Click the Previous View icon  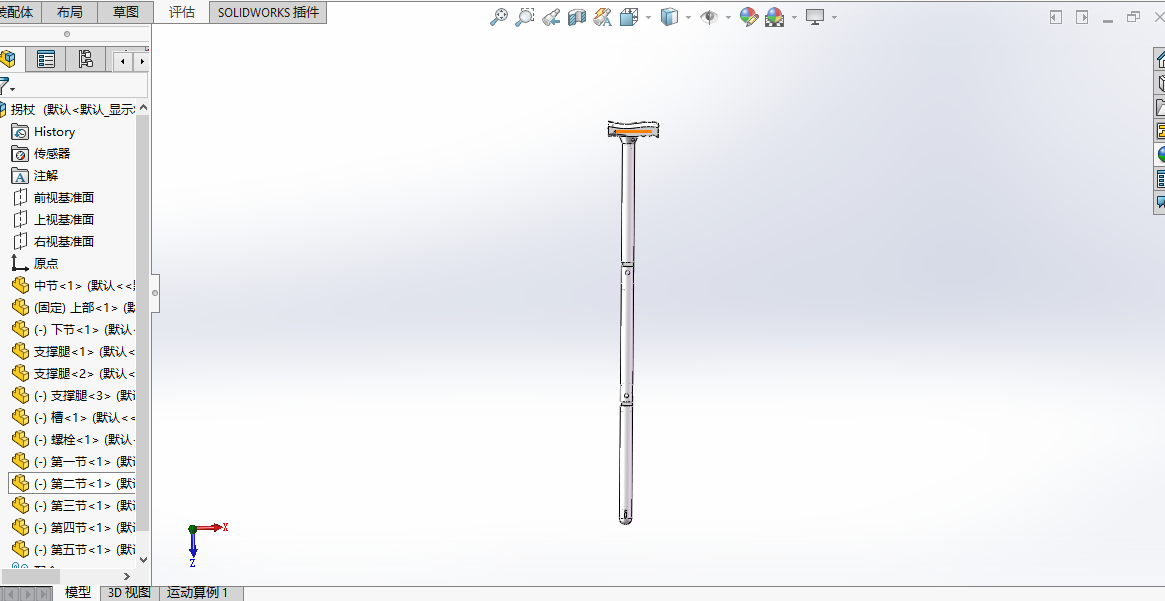551,17
